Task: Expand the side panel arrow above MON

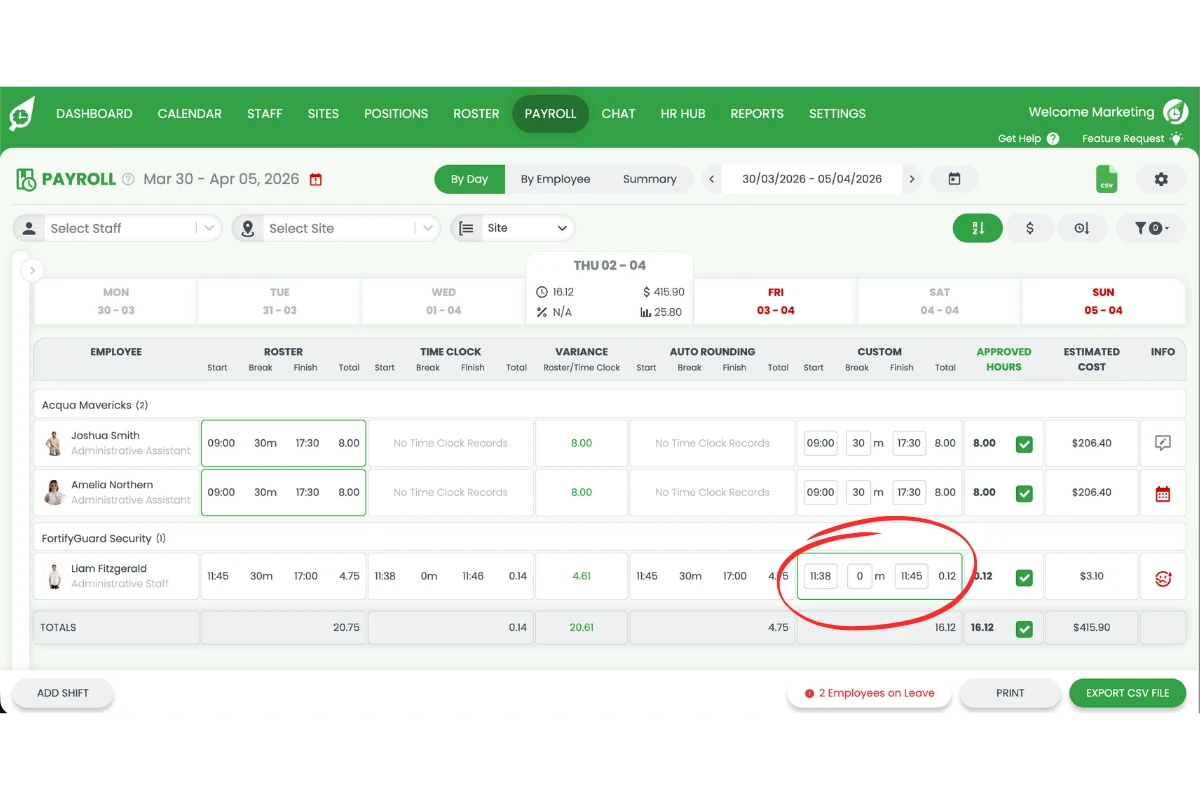Action: (x=31, y=270)
